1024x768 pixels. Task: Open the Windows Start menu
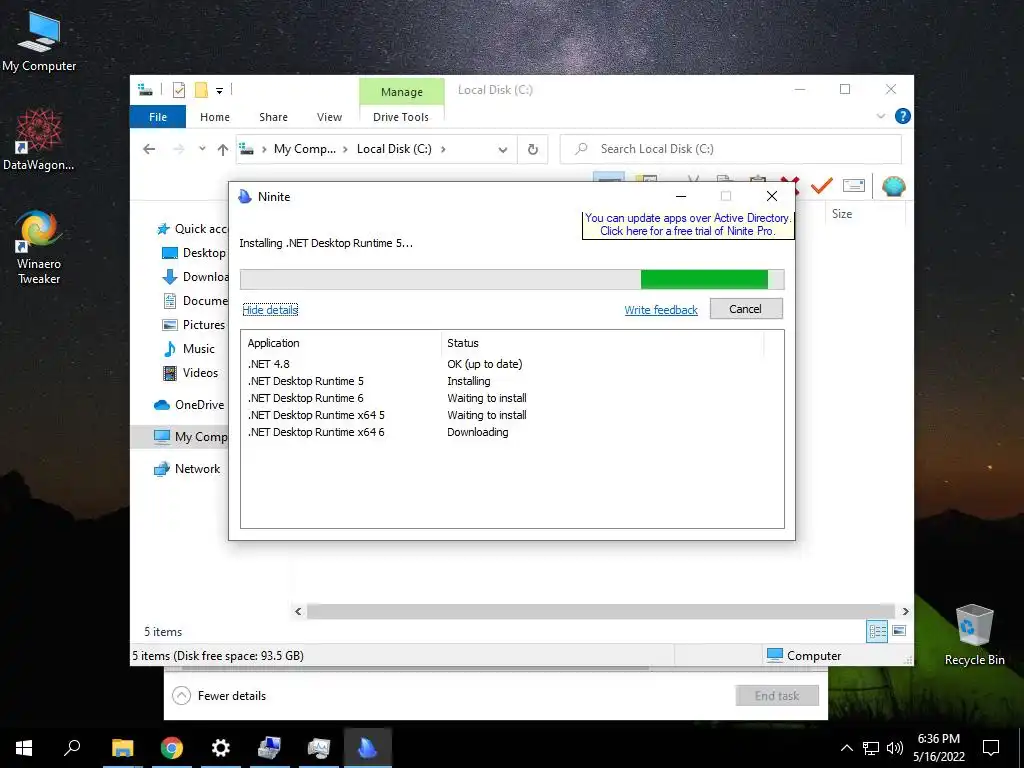pyautogui.click(x=24, y=748)
